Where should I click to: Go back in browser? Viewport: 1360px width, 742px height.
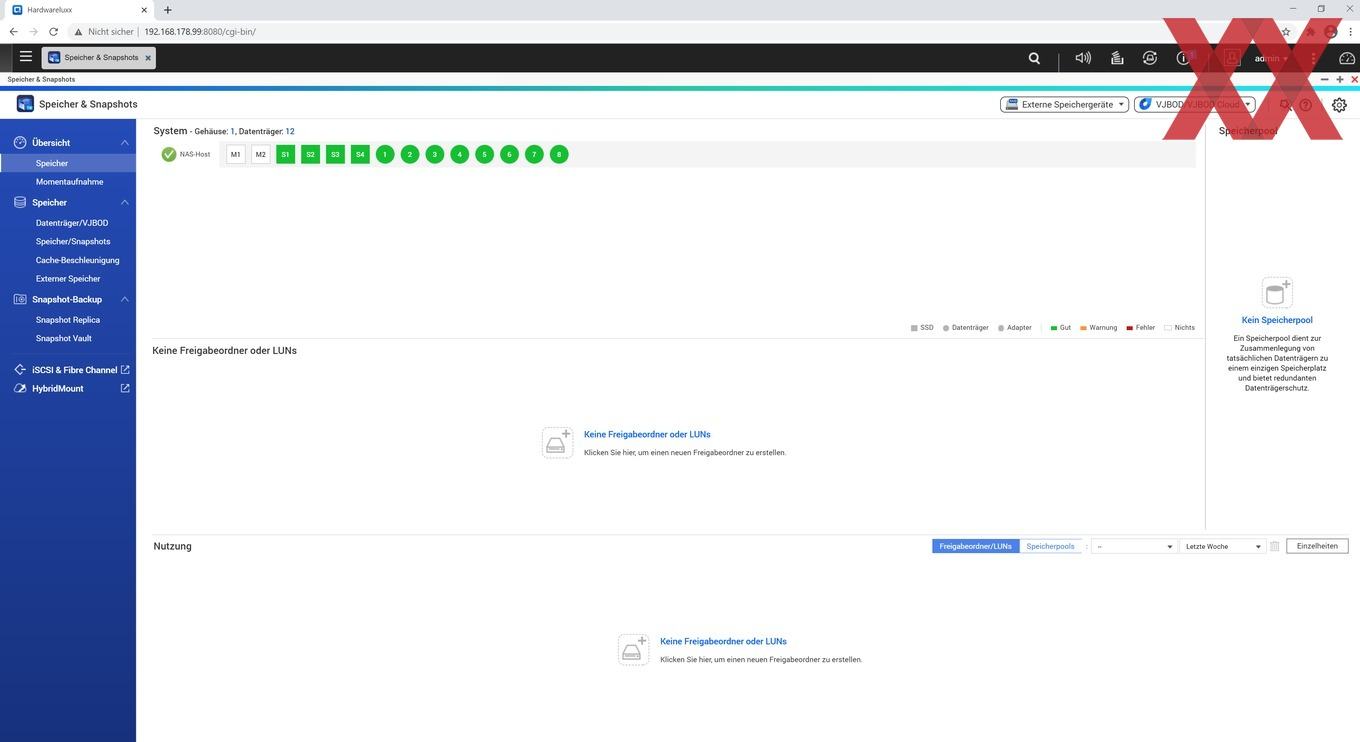13,31
